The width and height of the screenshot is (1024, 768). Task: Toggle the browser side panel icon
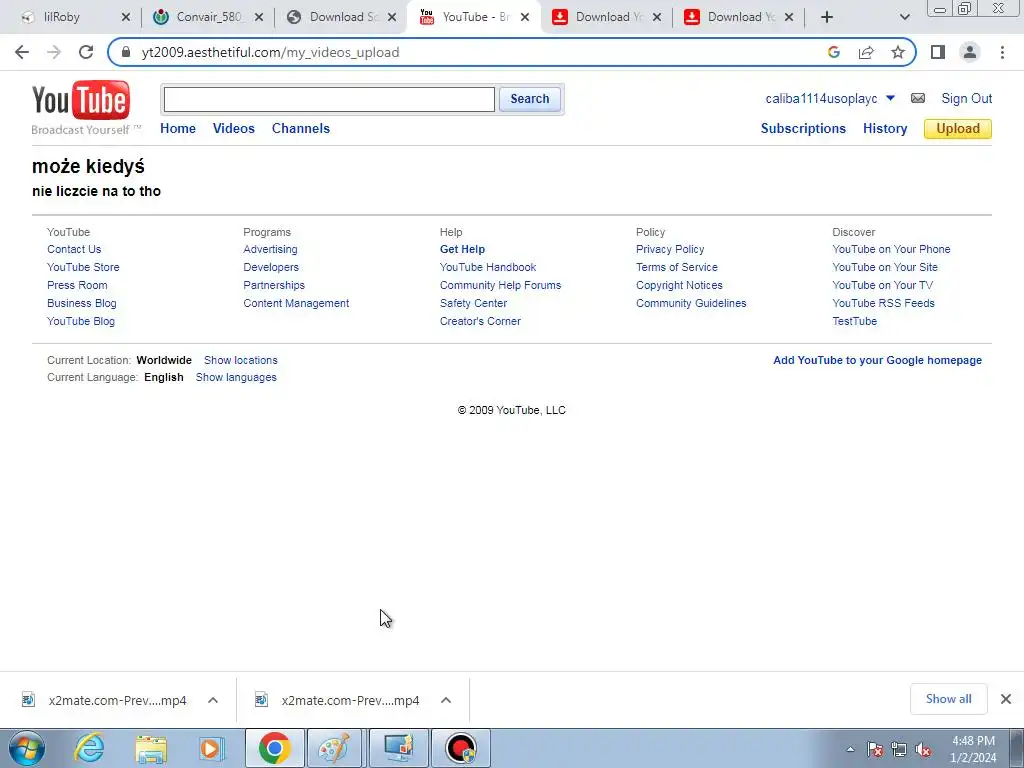coord(938,52)
